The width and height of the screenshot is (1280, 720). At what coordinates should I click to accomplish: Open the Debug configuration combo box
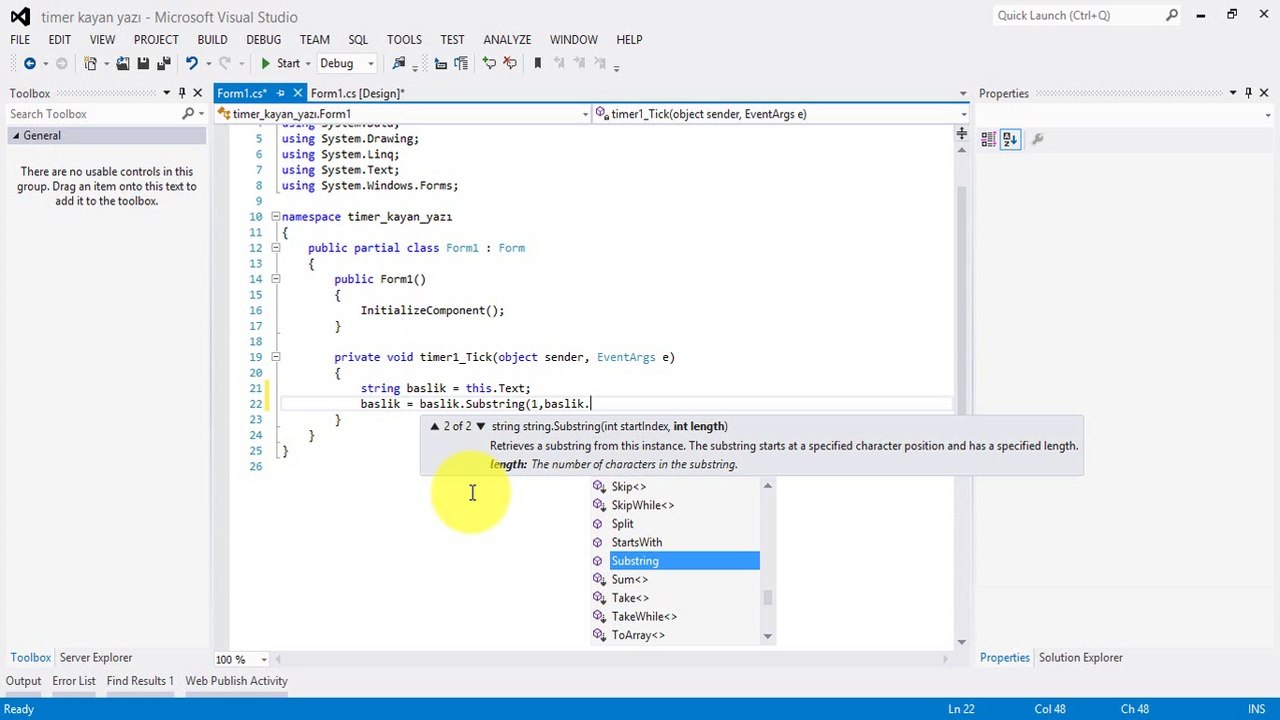(347, 64)
